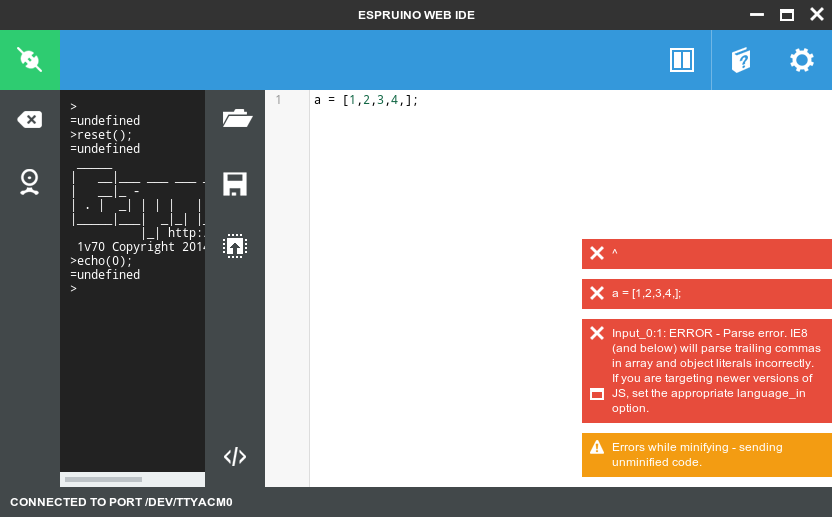The image size is (832, 517).
Task: Dismiss the 'a = [1,2,3,4,];' error notification
Action: click(x=597, y=293)
